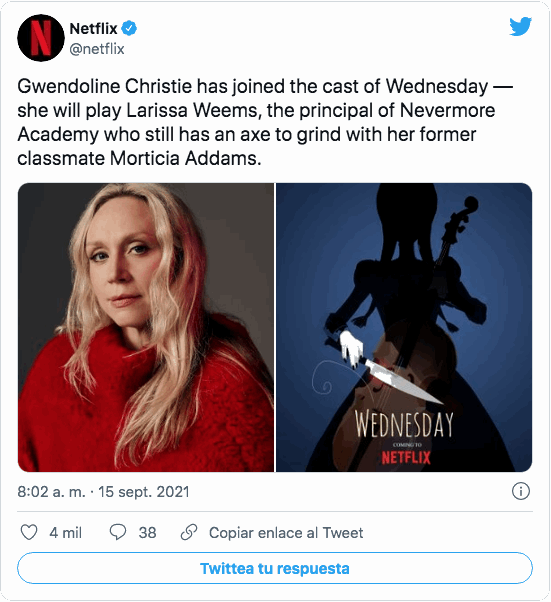Click the Netflix display name
Viewport: 551px width, 602px height.
click(x=93, y=28)
